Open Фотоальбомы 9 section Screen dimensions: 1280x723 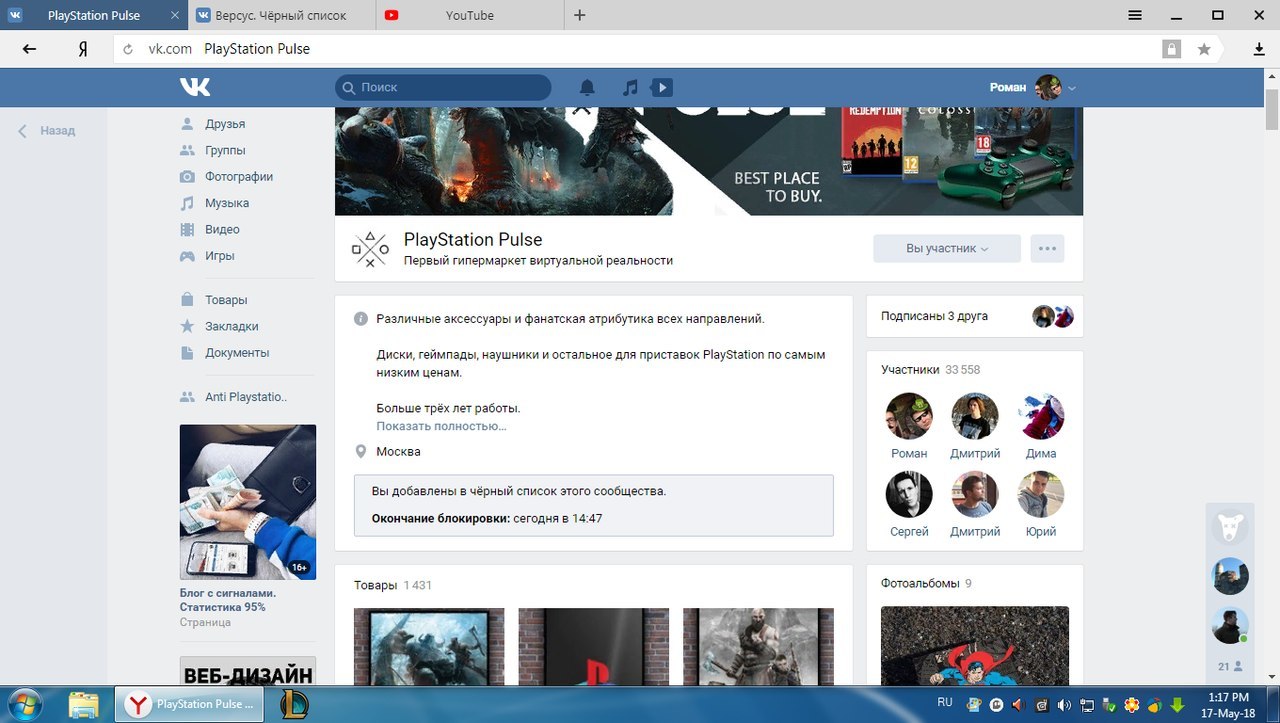click(x=926, y=583)
